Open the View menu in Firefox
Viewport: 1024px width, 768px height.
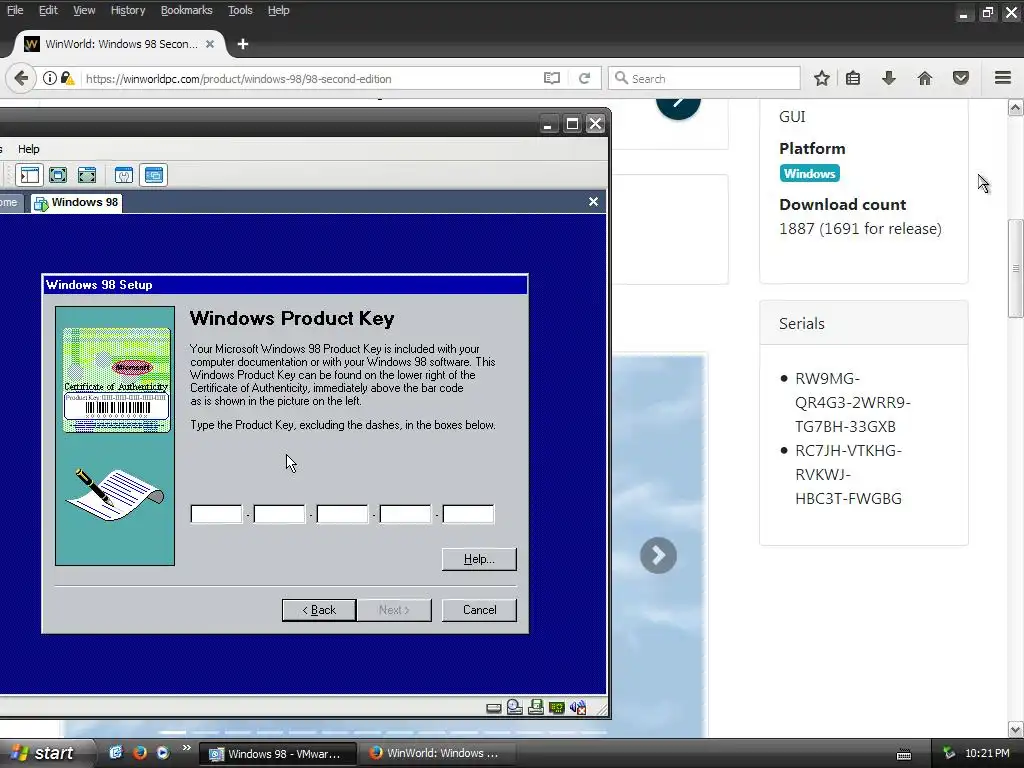[x=84, y=10]
